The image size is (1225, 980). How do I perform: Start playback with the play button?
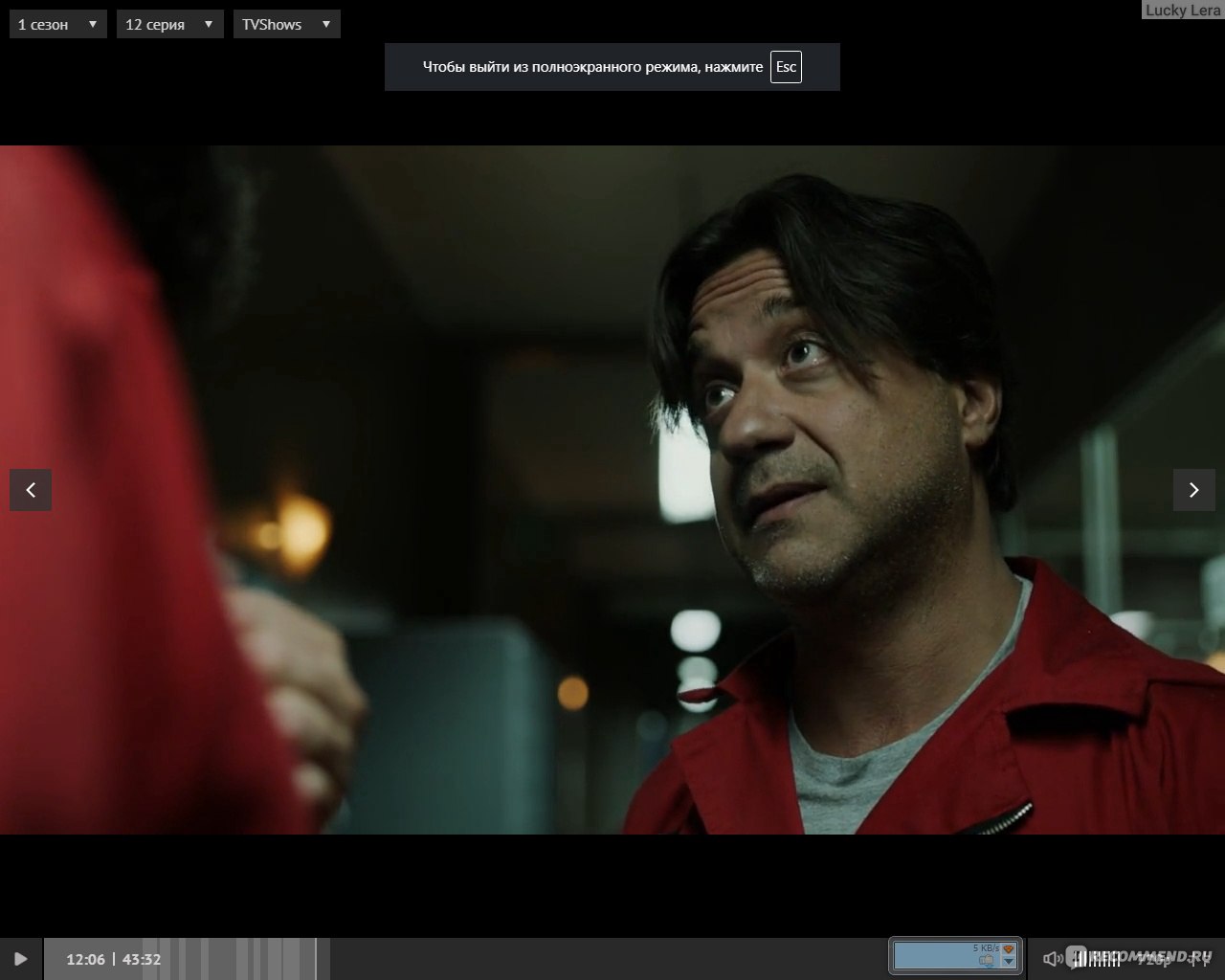21,959
